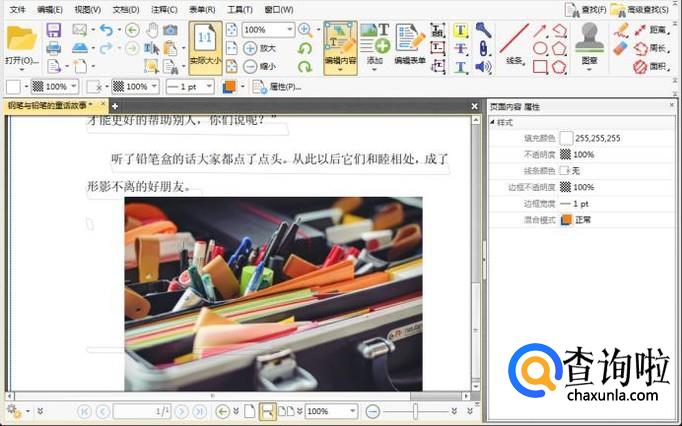Click the 打开 (open) folder icon

pyautogui.click(x=21, y=41)
